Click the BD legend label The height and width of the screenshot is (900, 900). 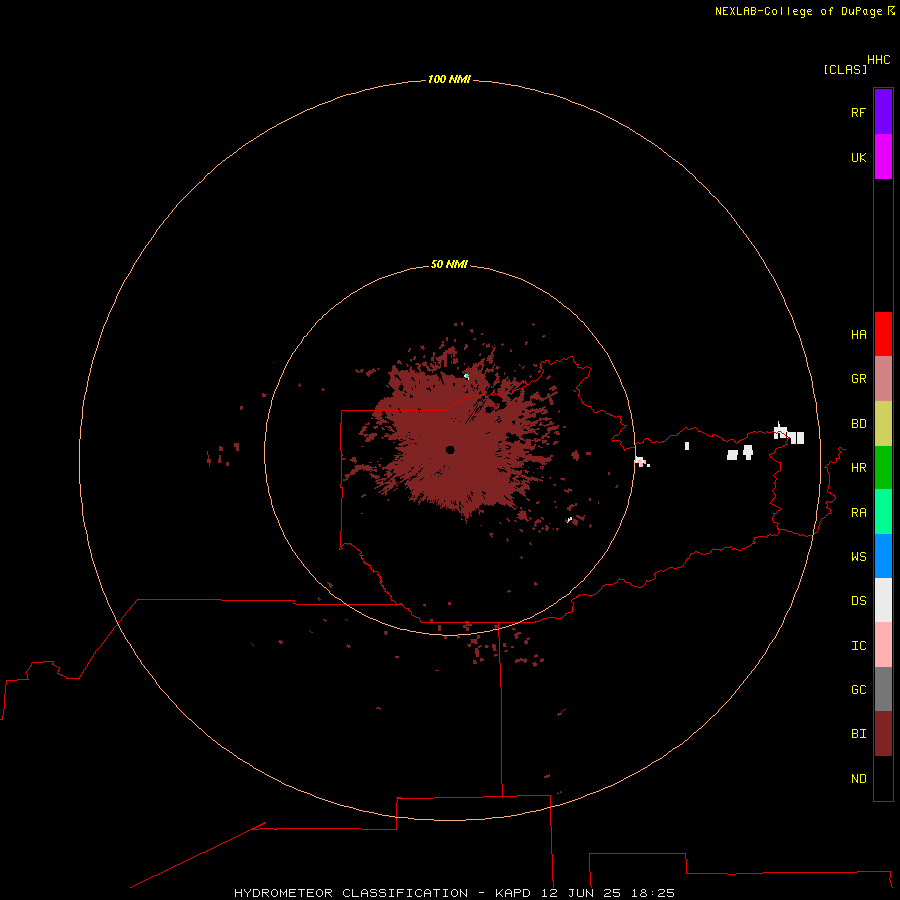click(858, 424)
